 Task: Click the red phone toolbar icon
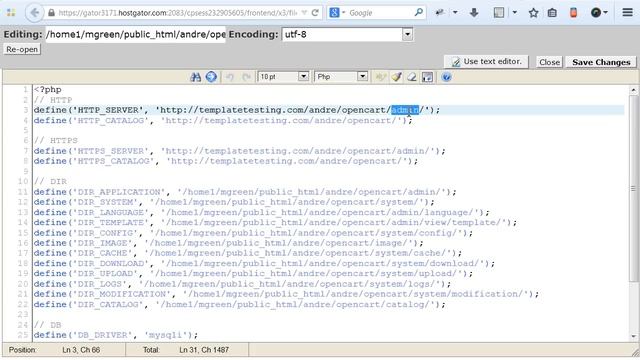tap(573, 13)
